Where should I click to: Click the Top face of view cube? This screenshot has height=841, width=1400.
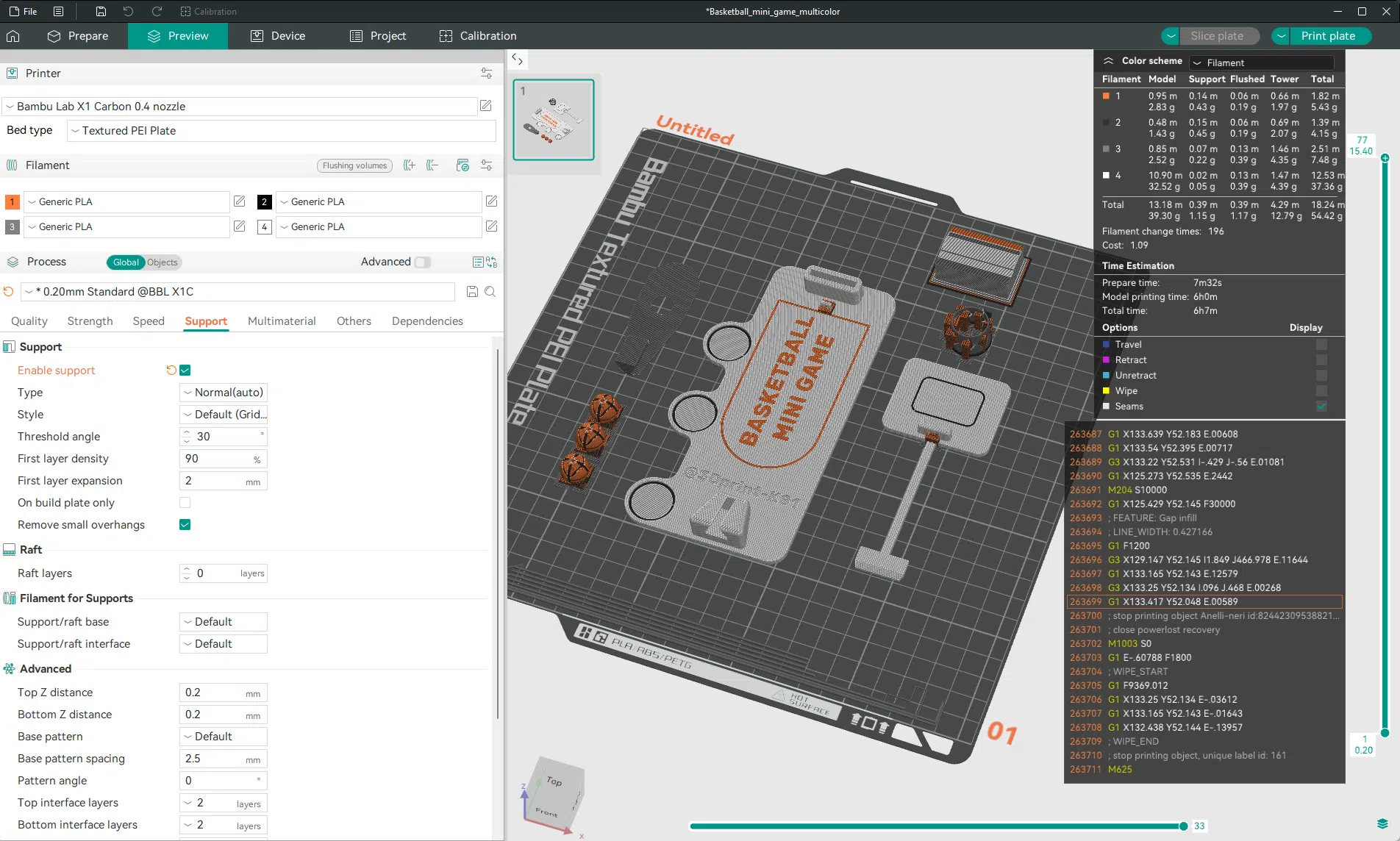pos(554,781)
